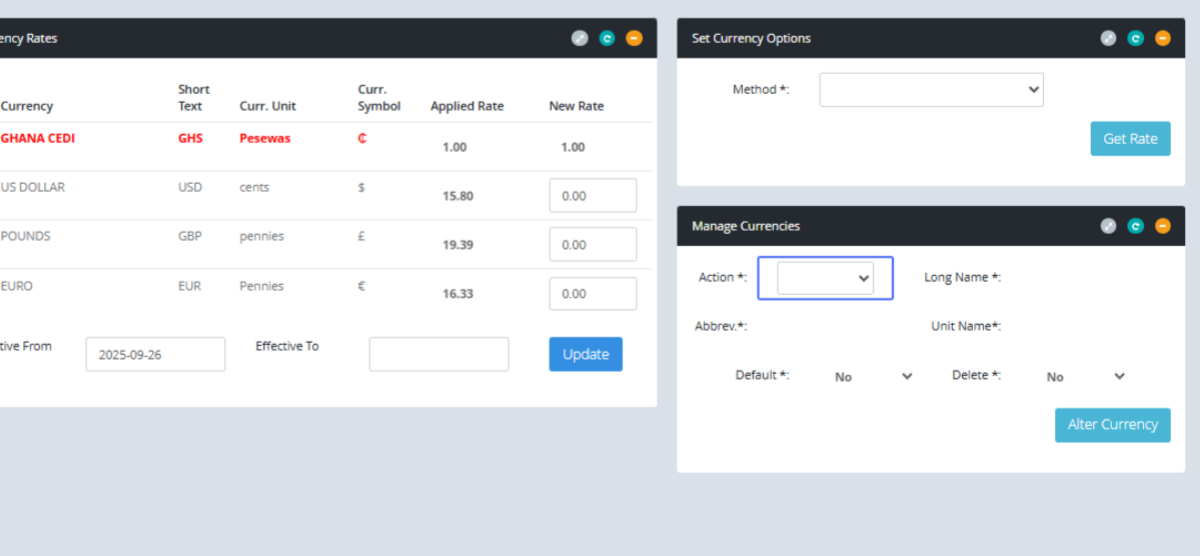Click the gray expand icon in Currency Rates panel
The height and width of the screenshot is (556, 1200).
point(580,38)
